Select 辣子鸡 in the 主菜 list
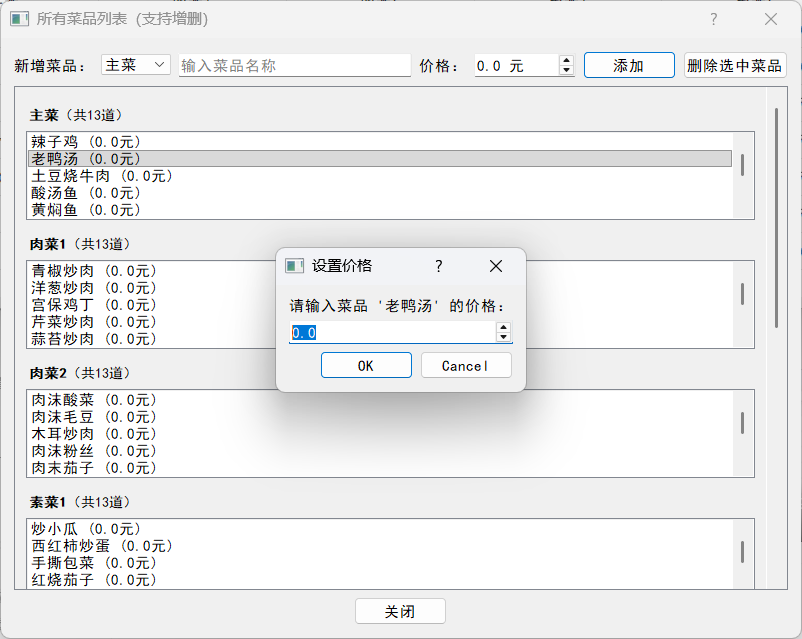 click(85, 142)
